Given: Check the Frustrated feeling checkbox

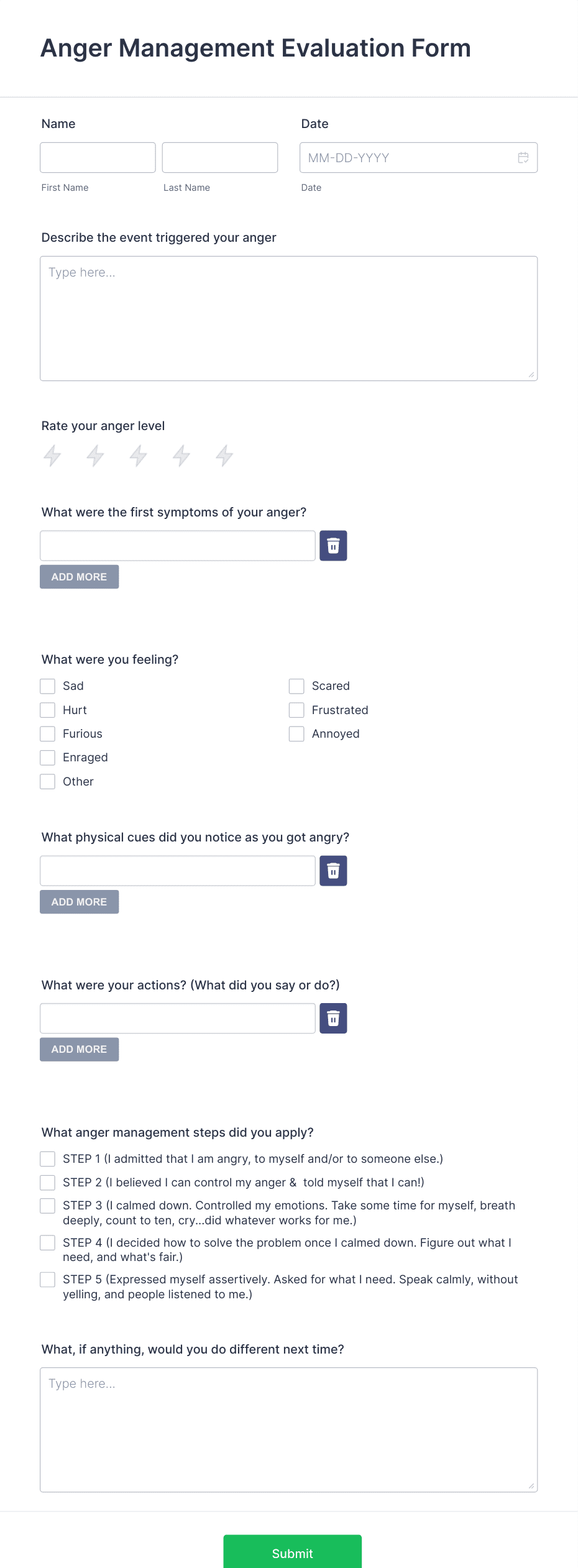Looking at the screenshot, I should [296, 710].
